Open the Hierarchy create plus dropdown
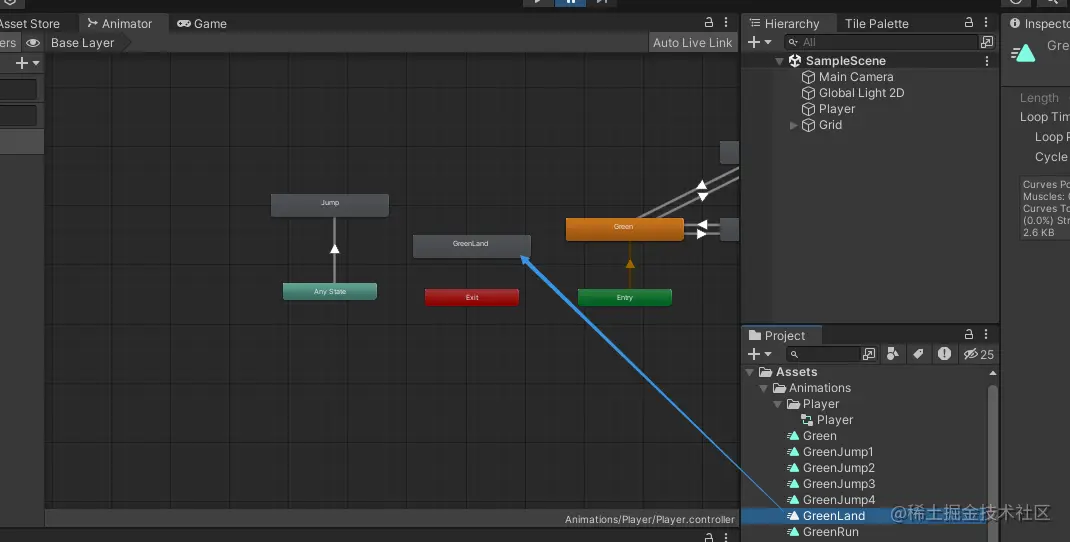 (x=759, y=42)
